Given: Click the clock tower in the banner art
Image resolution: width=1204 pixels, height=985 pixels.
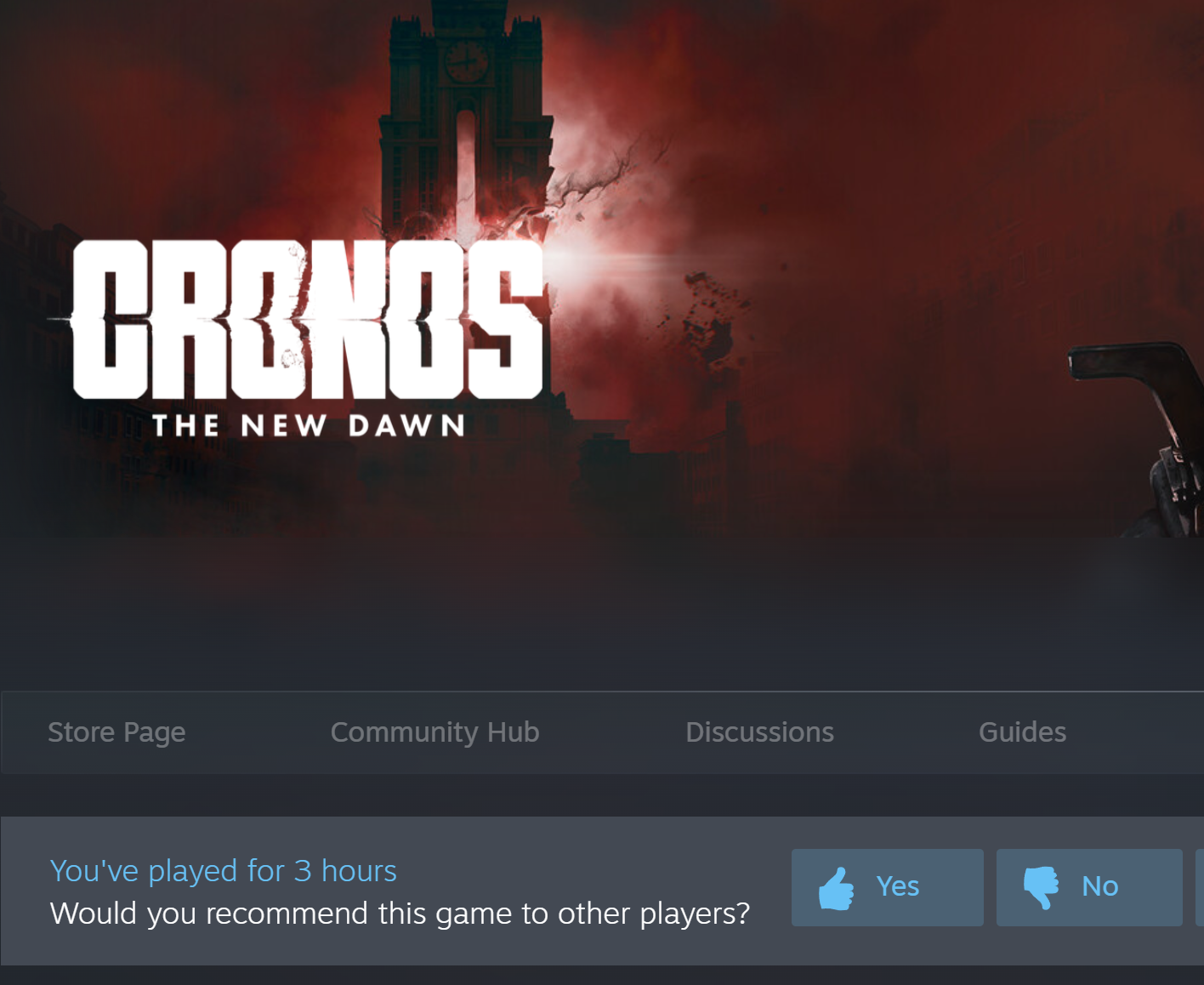Looking at the screenshot, I should point(466,119).
